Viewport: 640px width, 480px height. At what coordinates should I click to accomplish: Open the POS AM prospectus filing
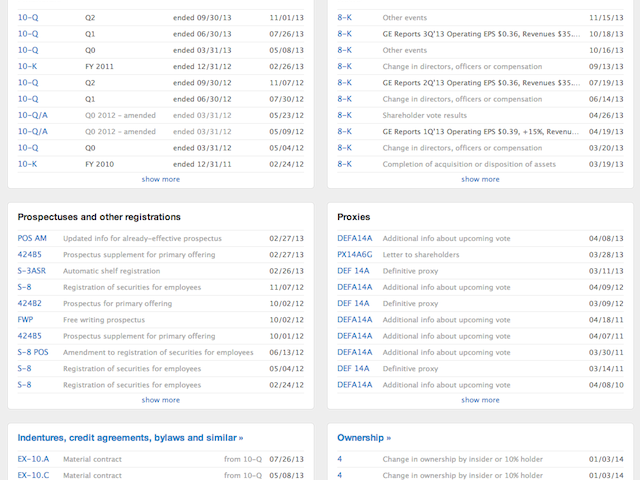32,238
